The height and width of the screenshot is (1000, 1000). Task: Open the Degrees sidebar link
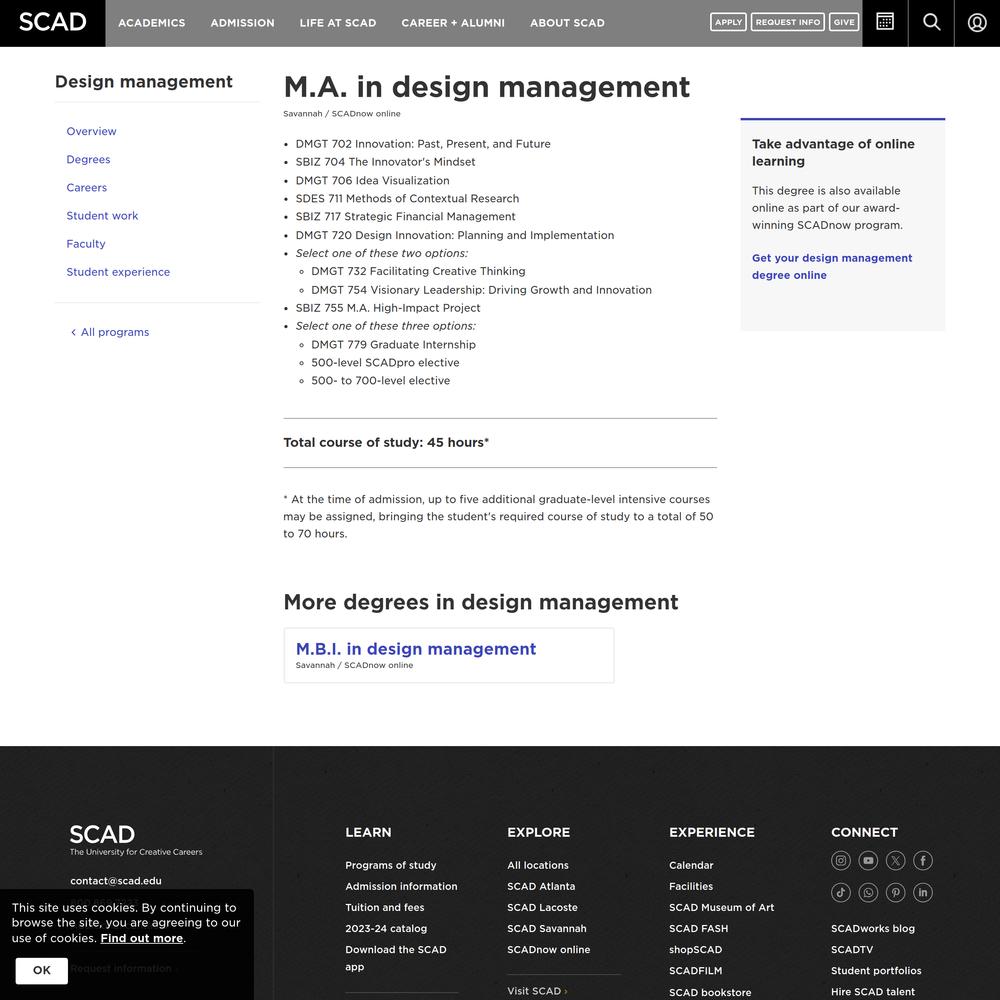88,159
